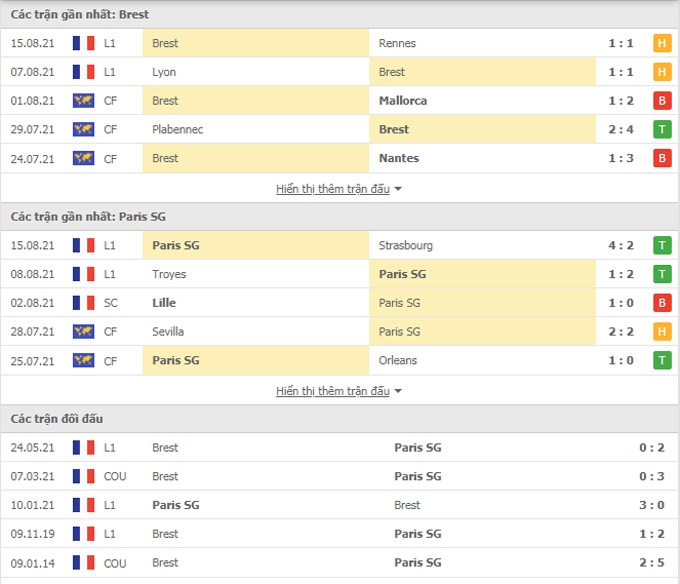680x584 pixels.
Task: Click the 3:0 score of Paris SG–Brest
Action: tap(651, 505)
